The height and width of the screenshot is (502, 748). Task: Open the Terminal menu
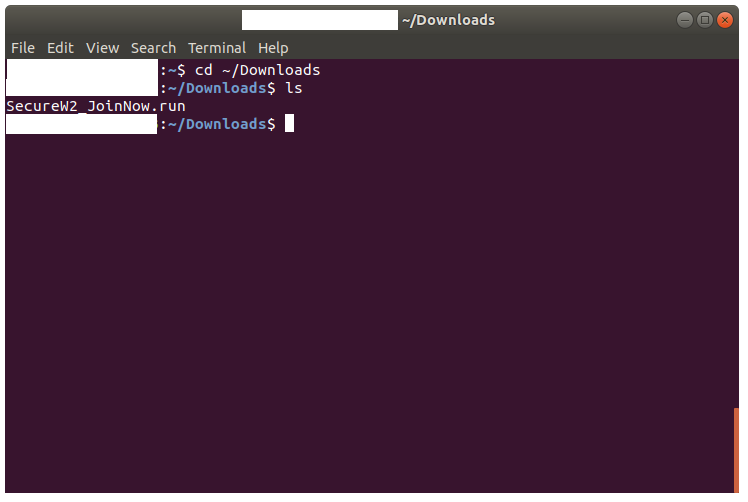click(217, 48)
